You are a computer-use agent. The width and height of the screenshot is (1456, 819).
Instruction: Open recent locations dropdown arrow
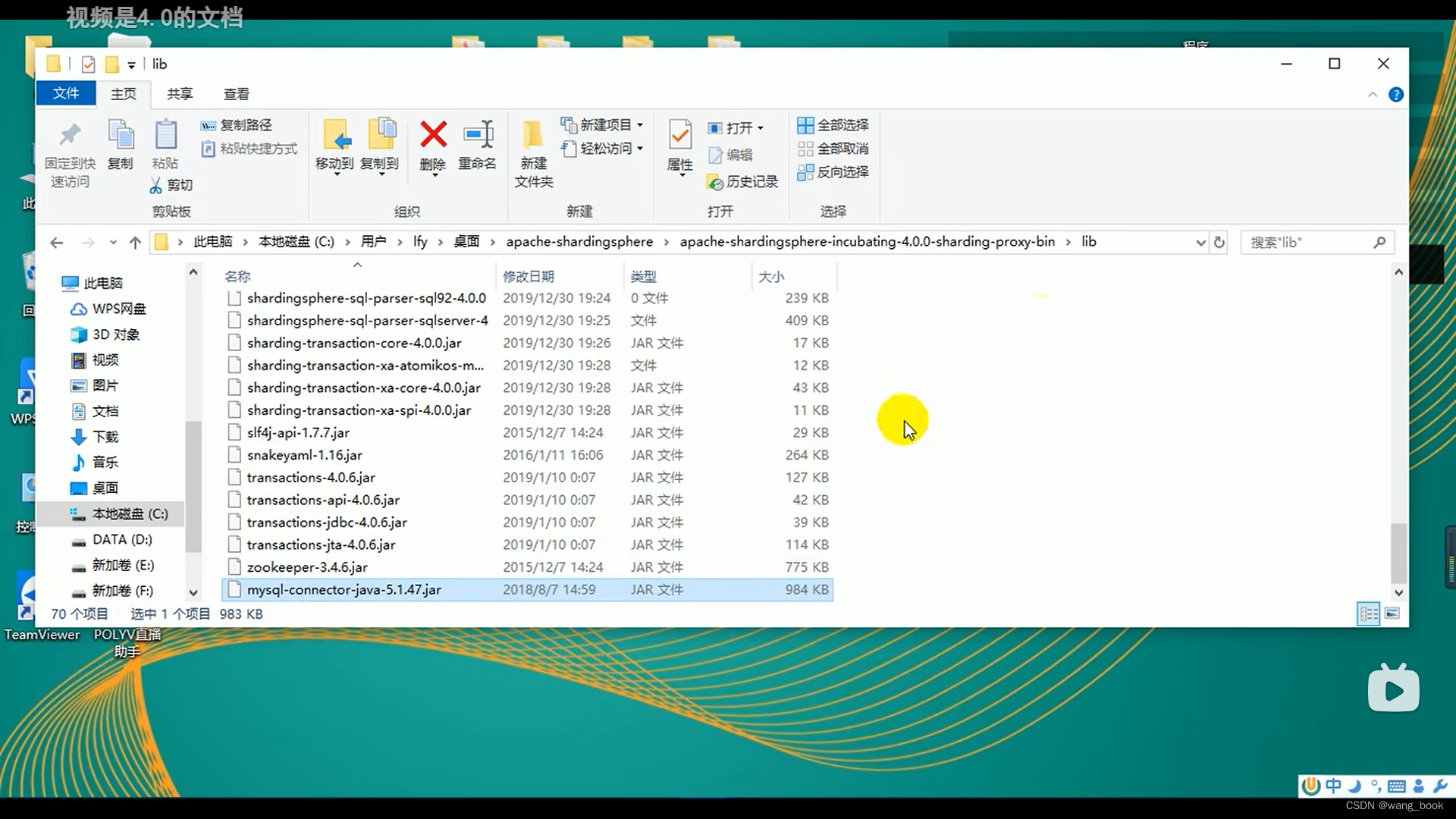point(113,243)
